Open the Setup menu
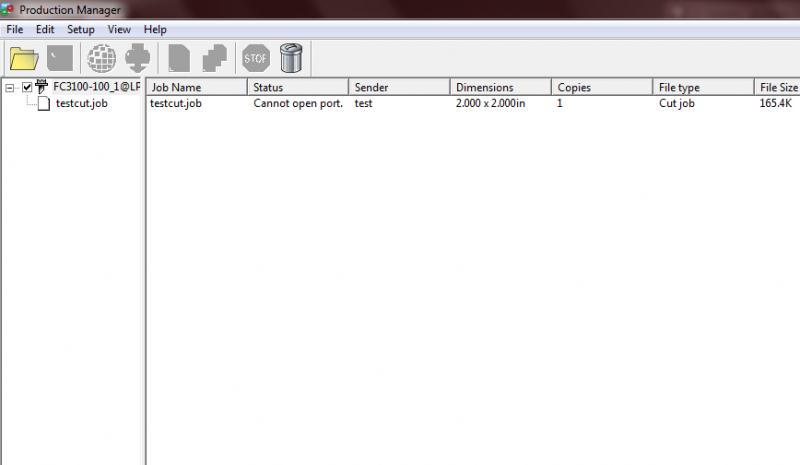Image resolution: width=800 pixels, height=465 pixels. click(81, 30)
